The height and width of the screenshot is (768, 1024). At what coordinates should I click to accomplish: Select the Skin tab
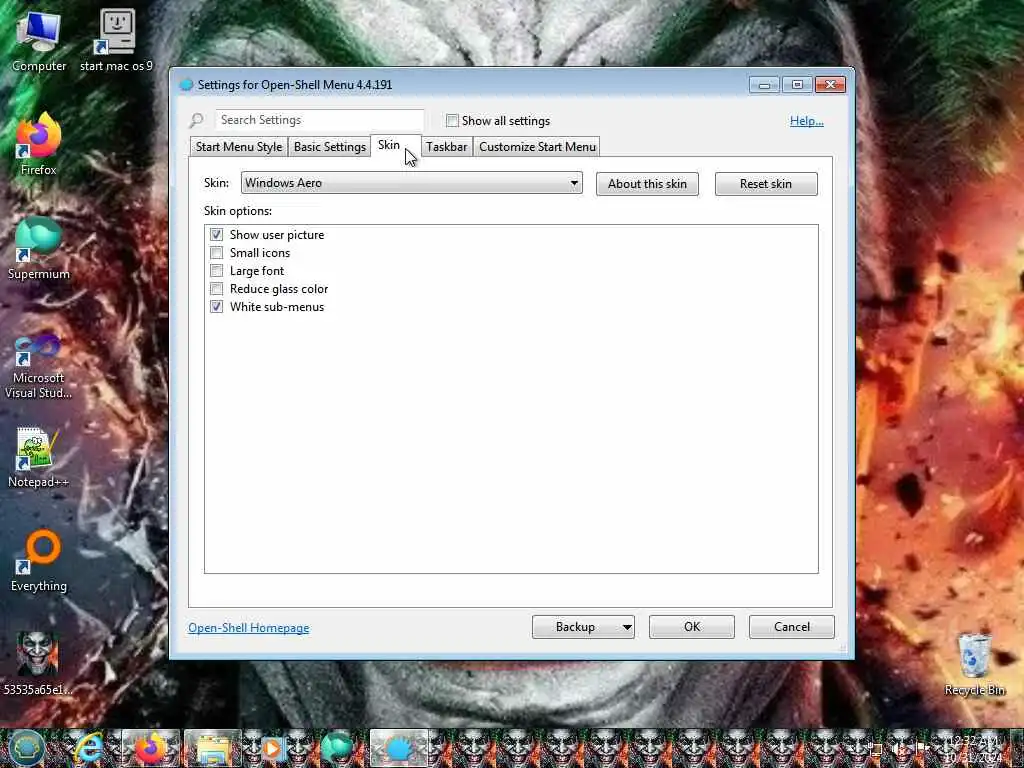click(396, 146)
